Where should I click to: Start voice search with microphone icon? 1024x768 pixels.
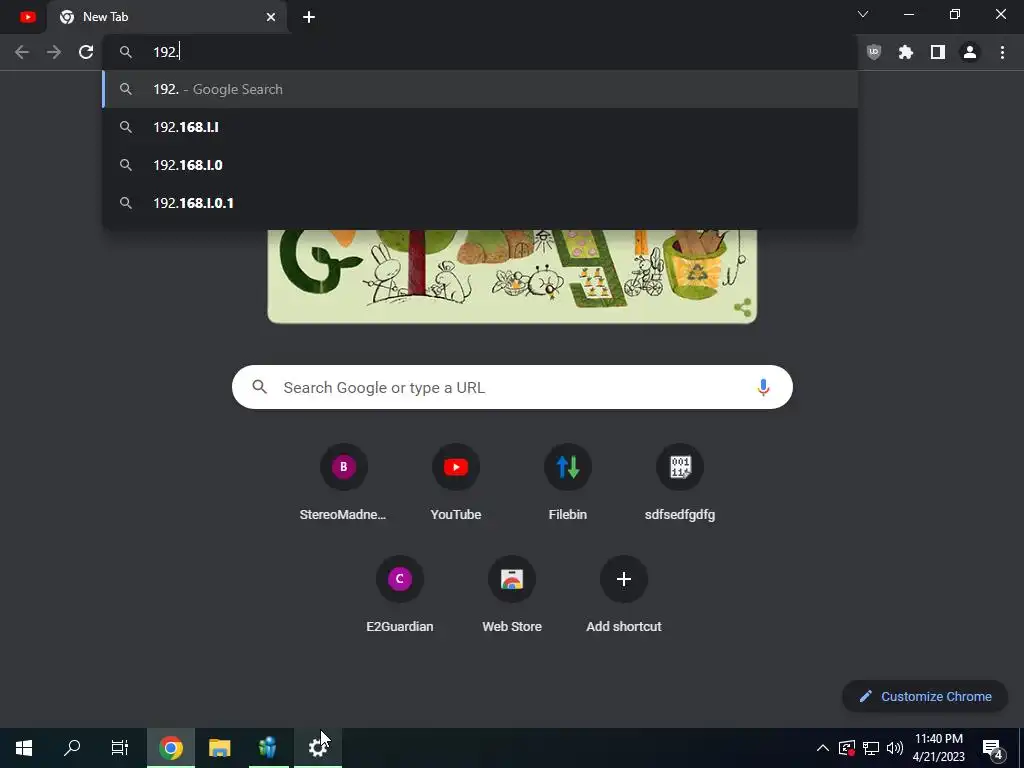[x=763, y=387]
